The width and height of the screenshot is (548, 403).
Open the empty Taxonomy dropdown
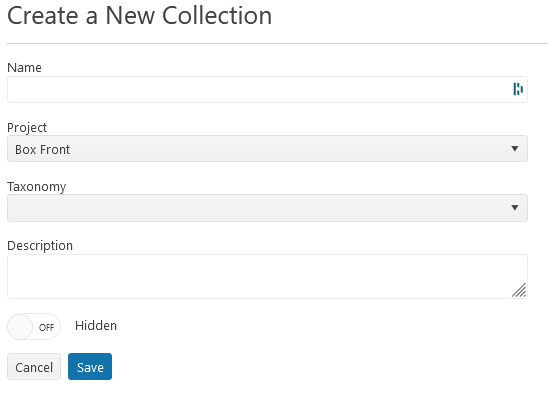(267, 208)
